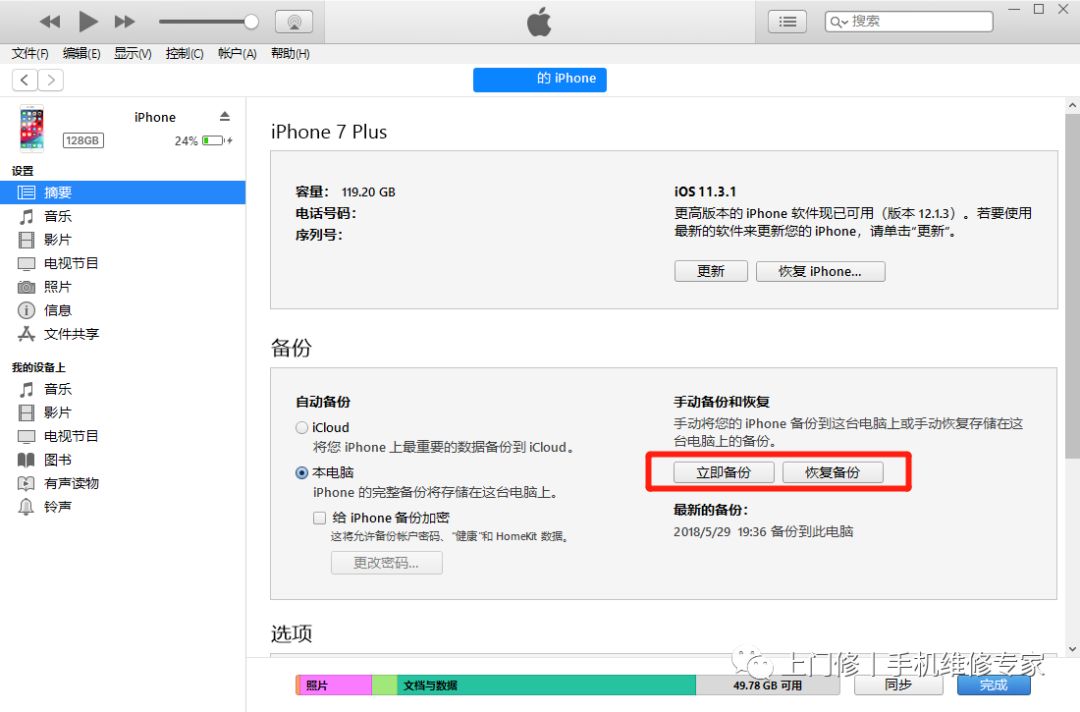Click the 更改密码... button
The width and height of the screenshot is (1080, 712).
click(386, 563)
